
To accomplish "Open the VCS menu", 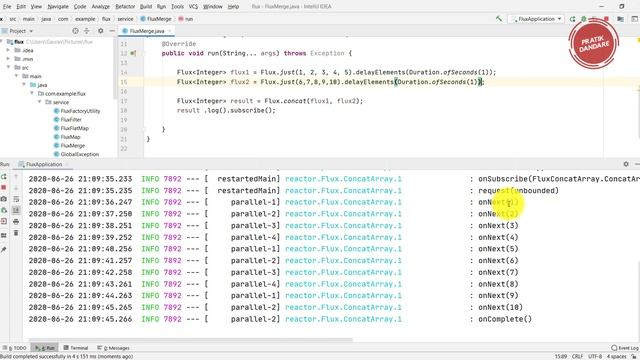I will point(193,7).
